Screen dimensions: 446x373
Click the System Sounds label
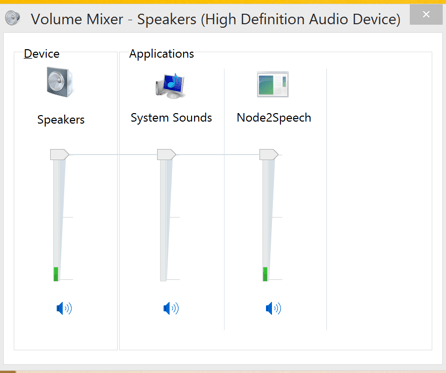[x=171, y=118]
